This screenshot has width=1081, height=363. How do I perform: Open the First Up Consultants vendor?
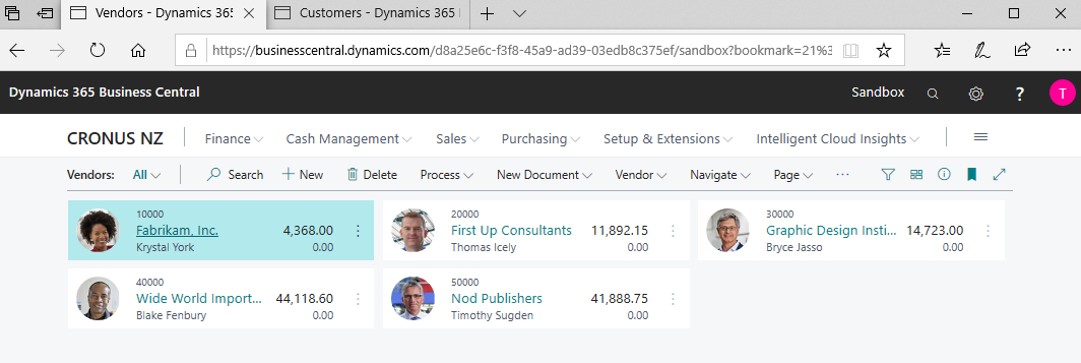pos(512,231)
